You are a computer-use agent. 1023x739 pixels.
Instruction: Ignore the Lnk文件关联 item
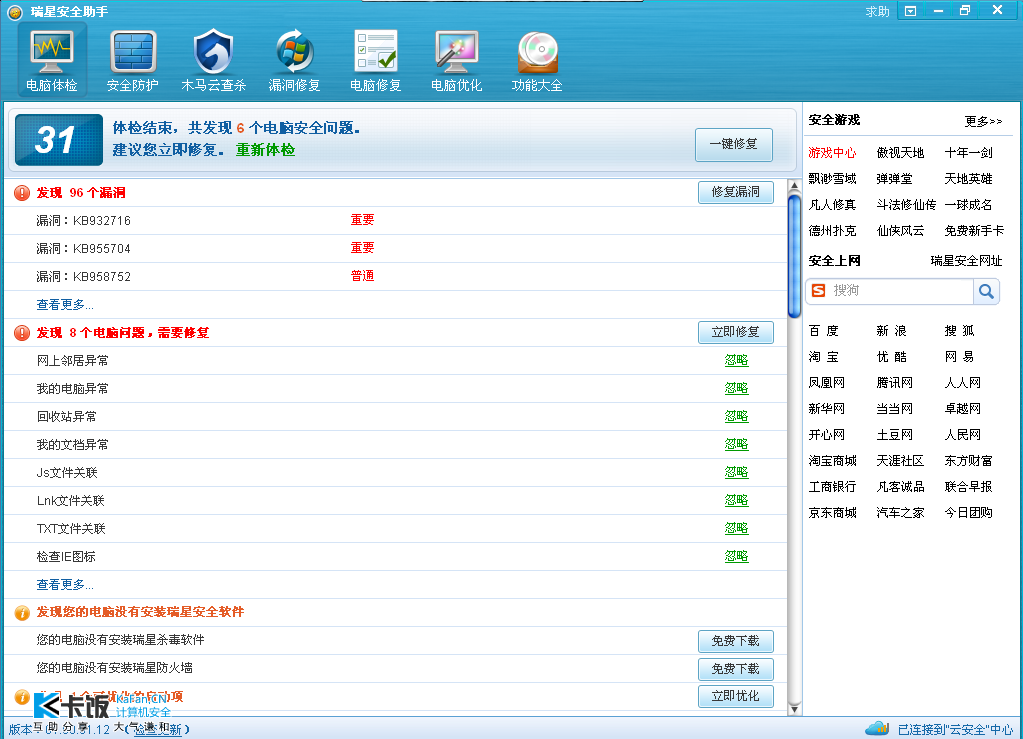pyautogui.click(x=737, y=500)
